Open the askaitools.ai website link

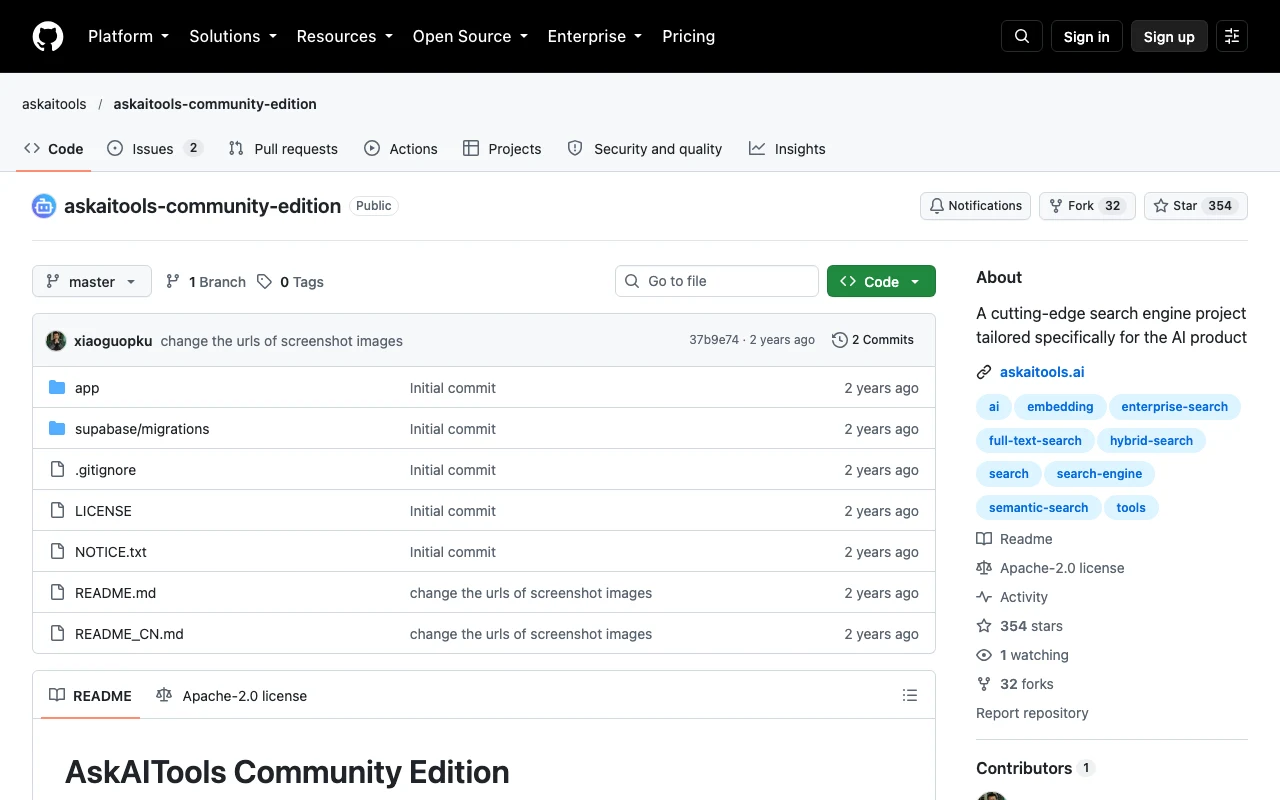coord(1042,372)
